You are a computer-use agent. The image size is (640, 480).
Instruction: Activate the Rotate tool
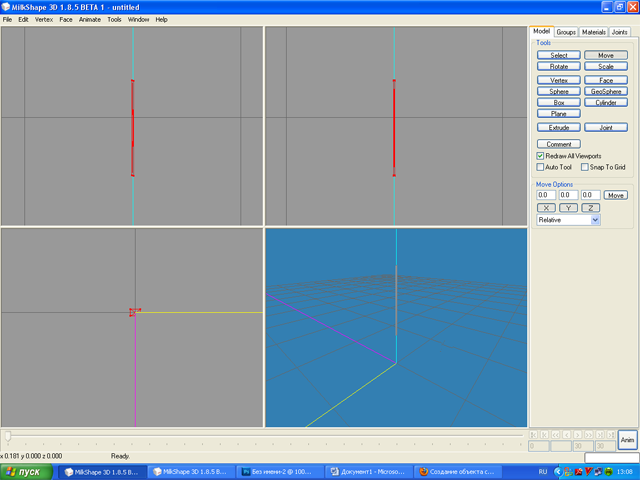point(558,67)
